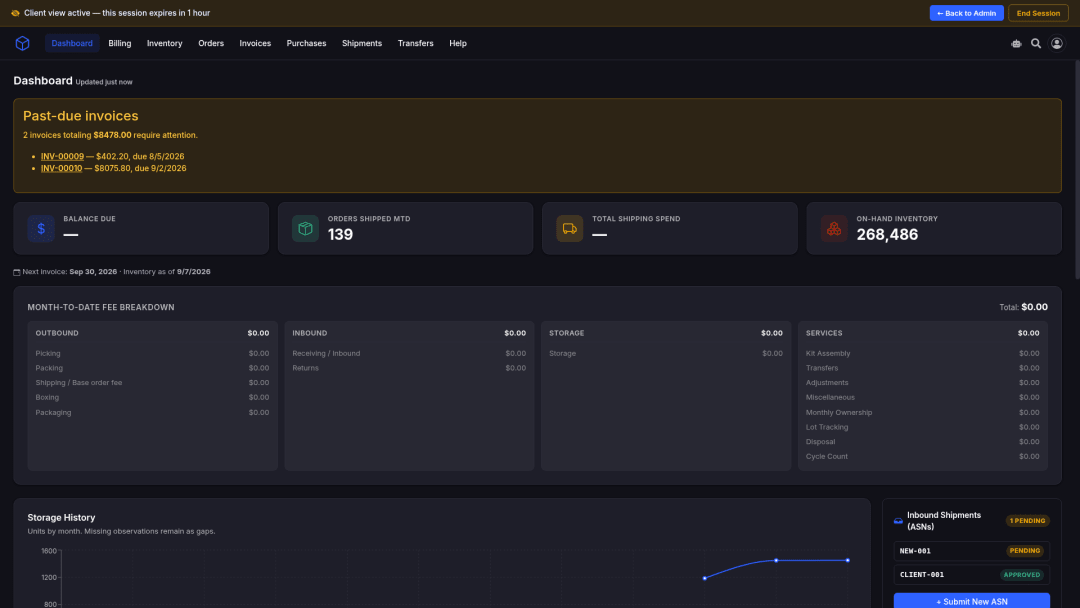Click the Storage History title

pos(61,518)
